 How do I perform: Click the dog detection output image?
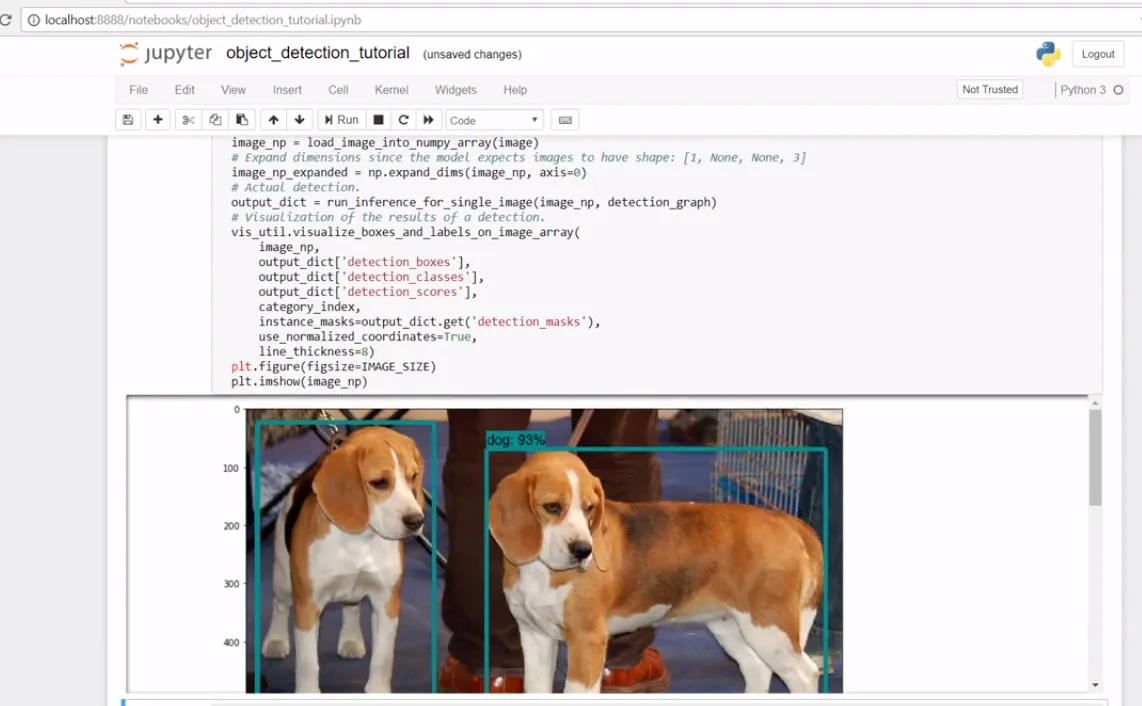coord(543,550)
